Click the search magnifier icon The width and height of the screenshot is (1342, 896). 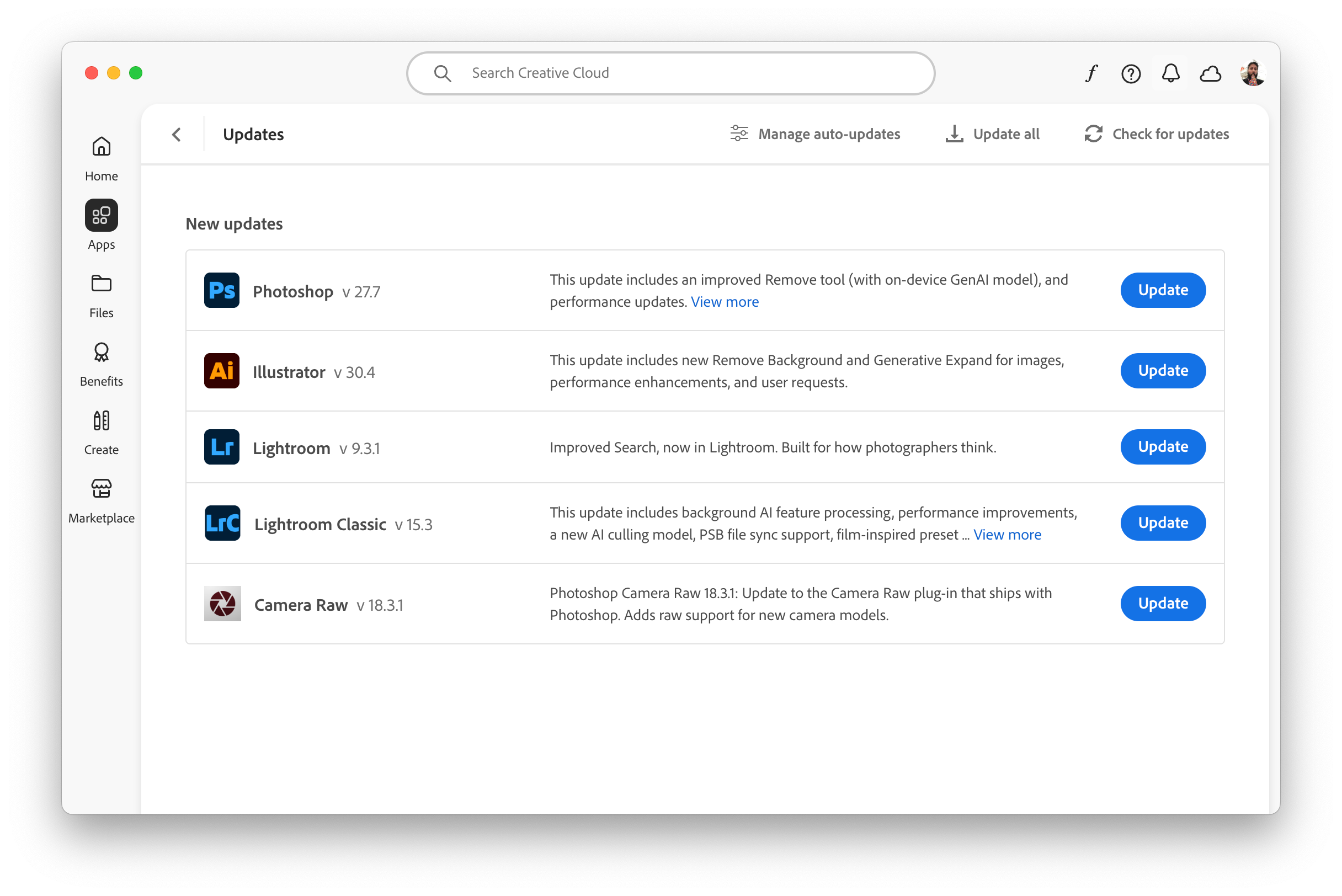pos(443,73)
